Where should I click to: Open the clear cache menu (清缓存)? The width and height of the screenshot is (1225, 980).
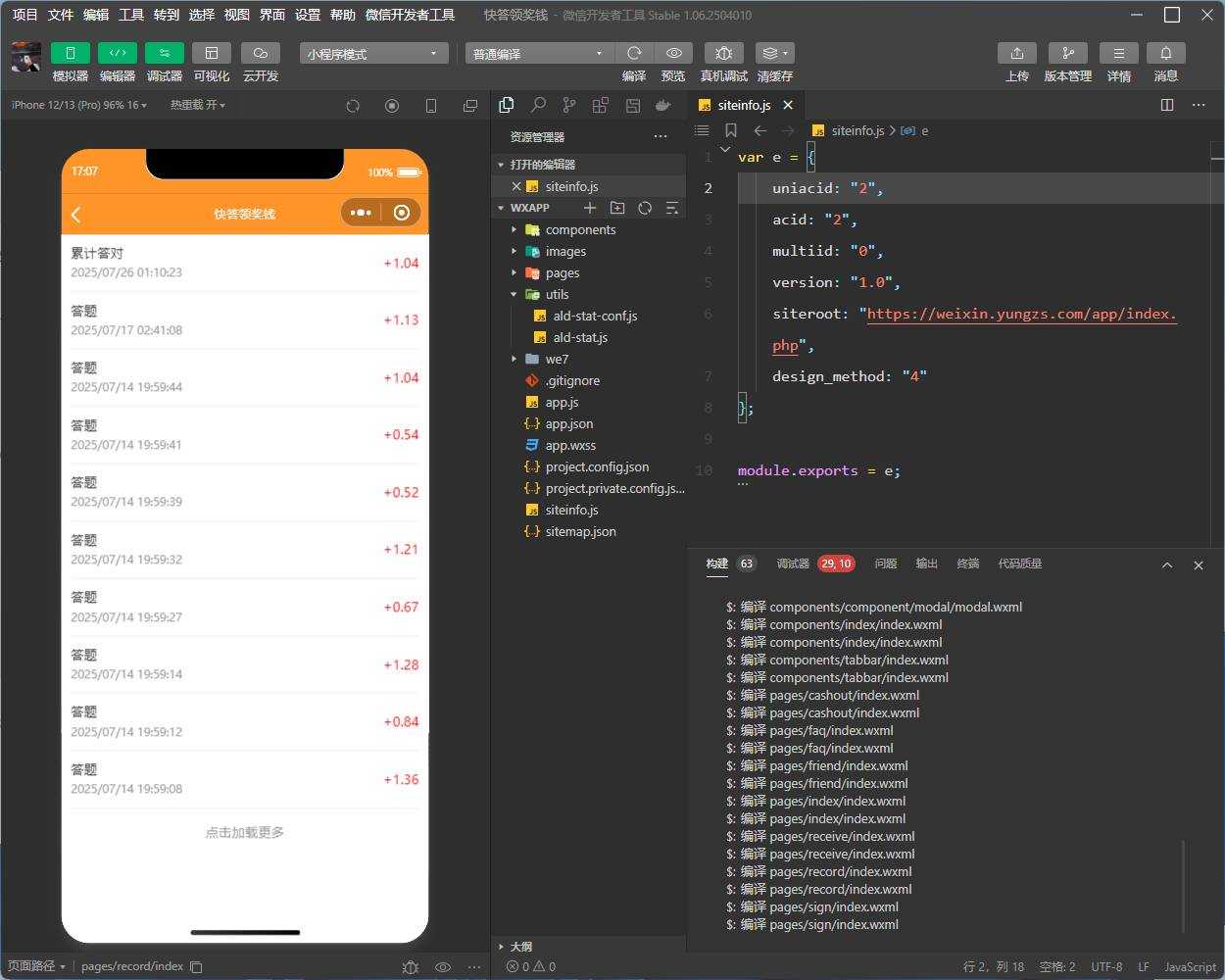774,53
